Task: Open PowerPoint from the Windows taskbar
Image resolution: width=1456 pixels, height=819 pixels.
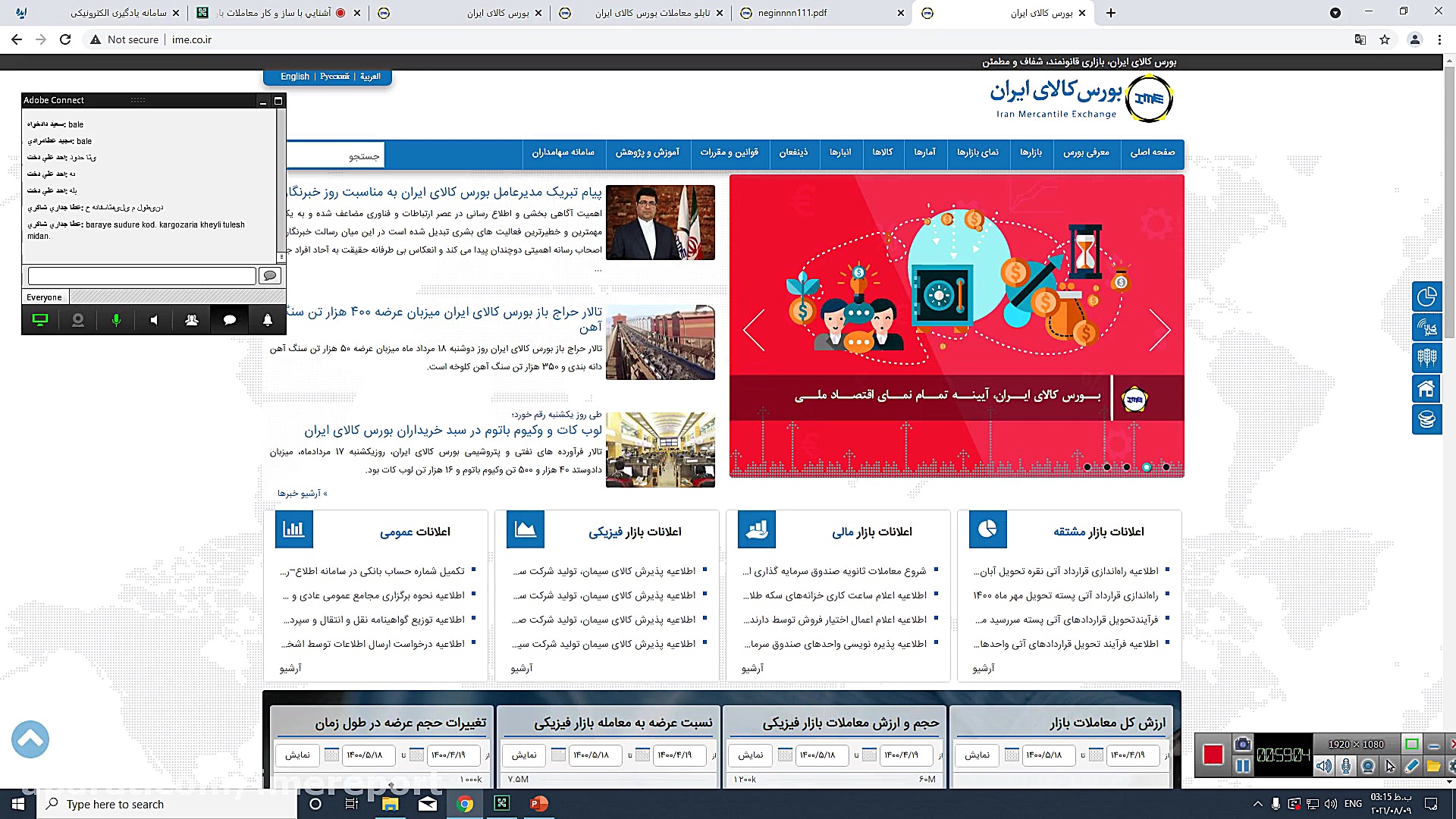Action: pos(538,804)
